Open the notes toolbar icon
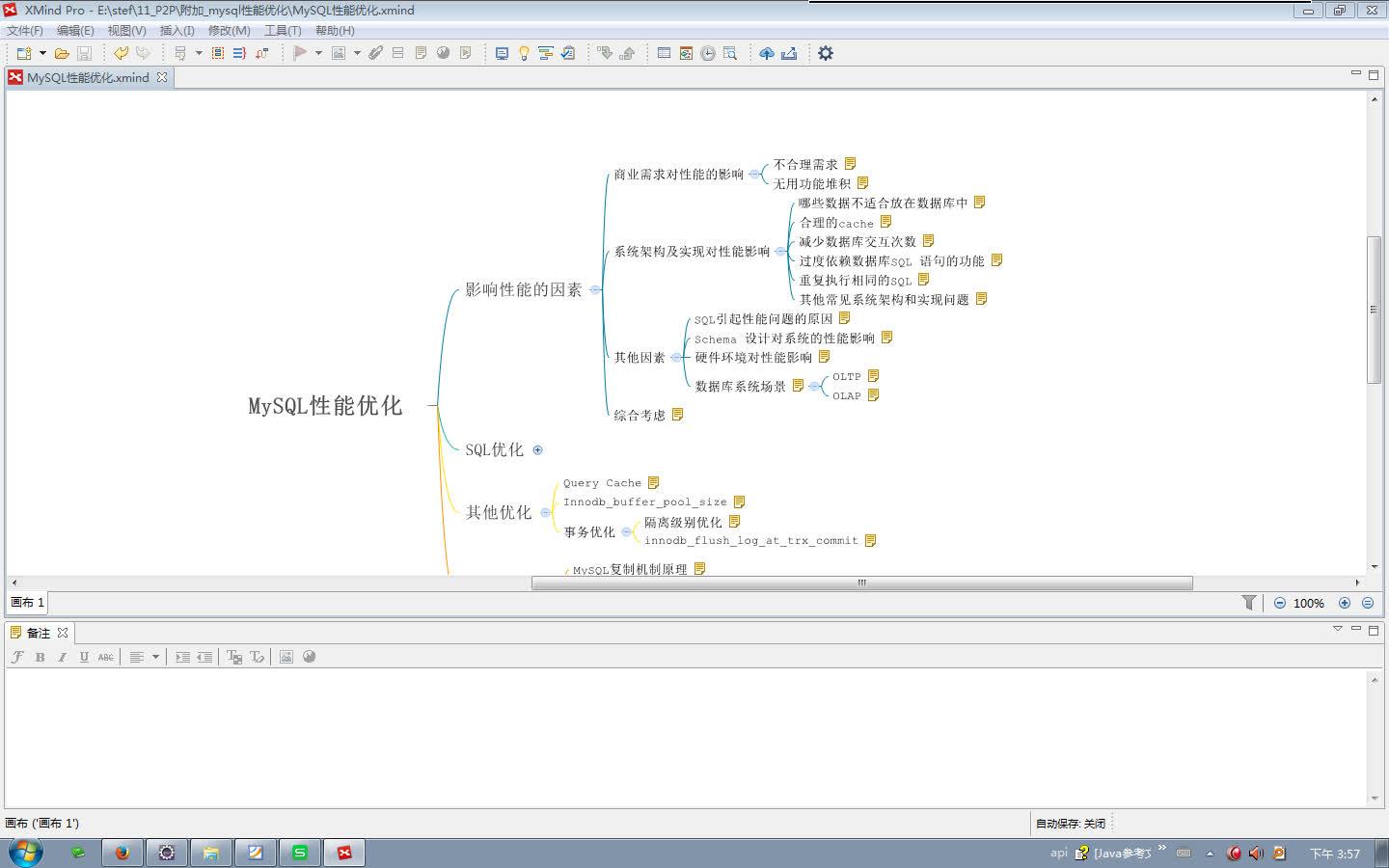 421,53
